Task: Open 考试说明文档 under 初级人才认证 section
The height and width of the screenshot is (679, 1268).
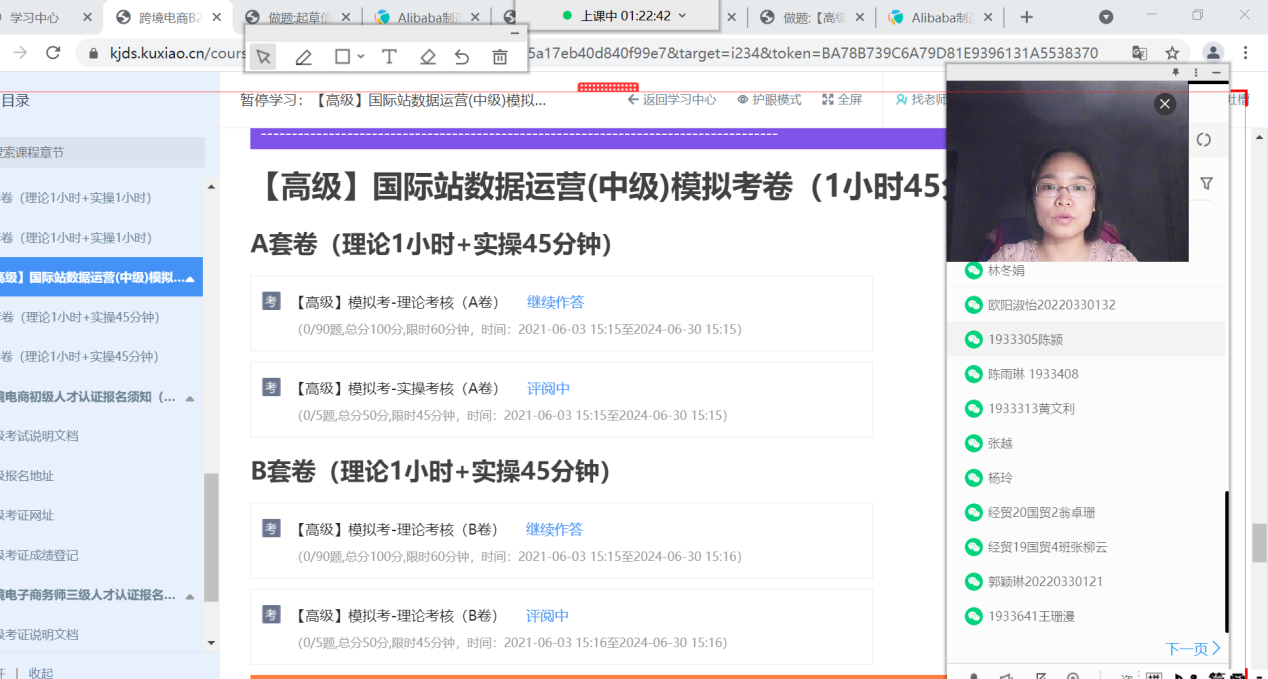Action: click(40, 436)
